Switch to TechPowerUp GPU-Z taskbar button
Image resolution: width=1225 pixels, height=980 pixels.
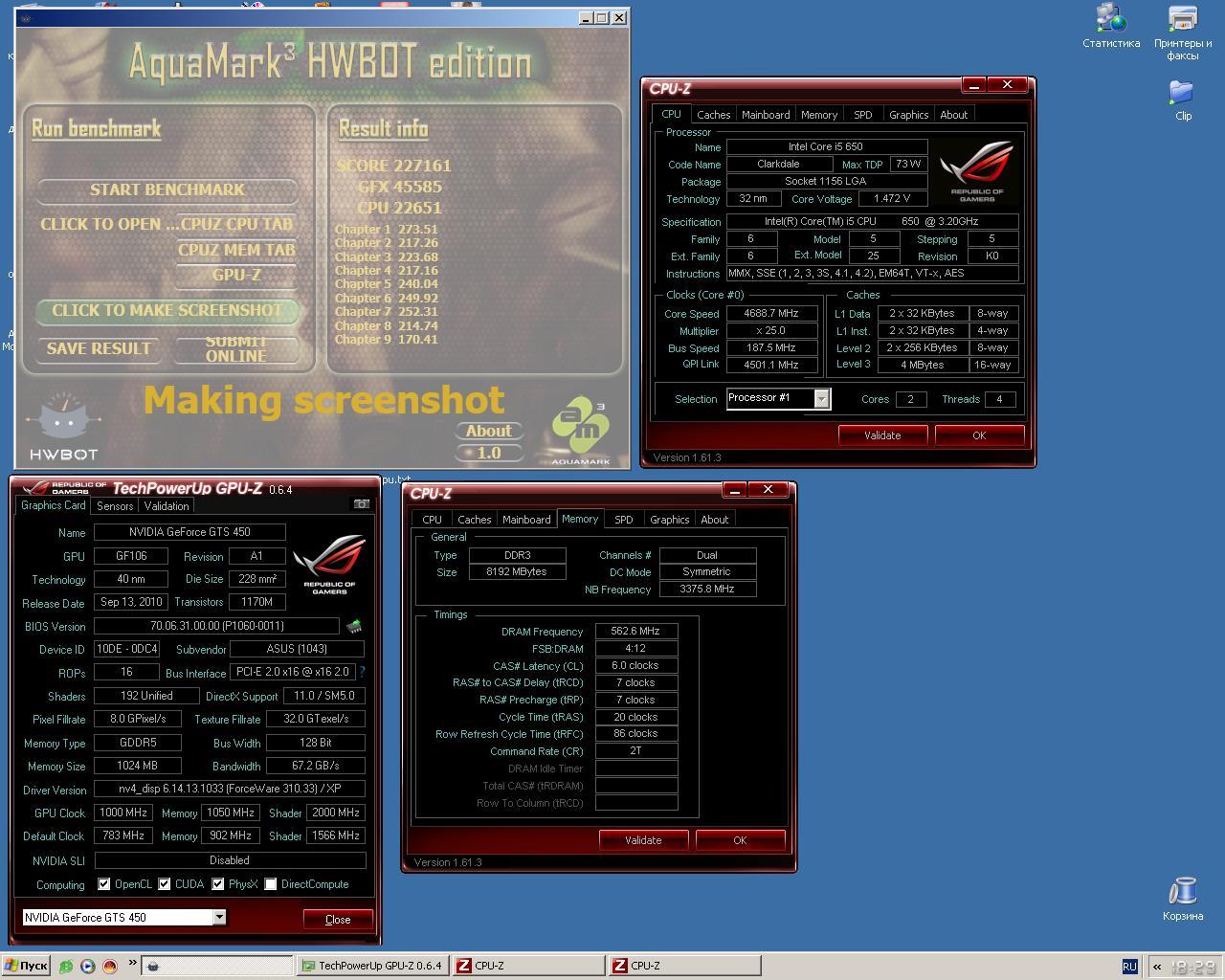tap(373, 966)
